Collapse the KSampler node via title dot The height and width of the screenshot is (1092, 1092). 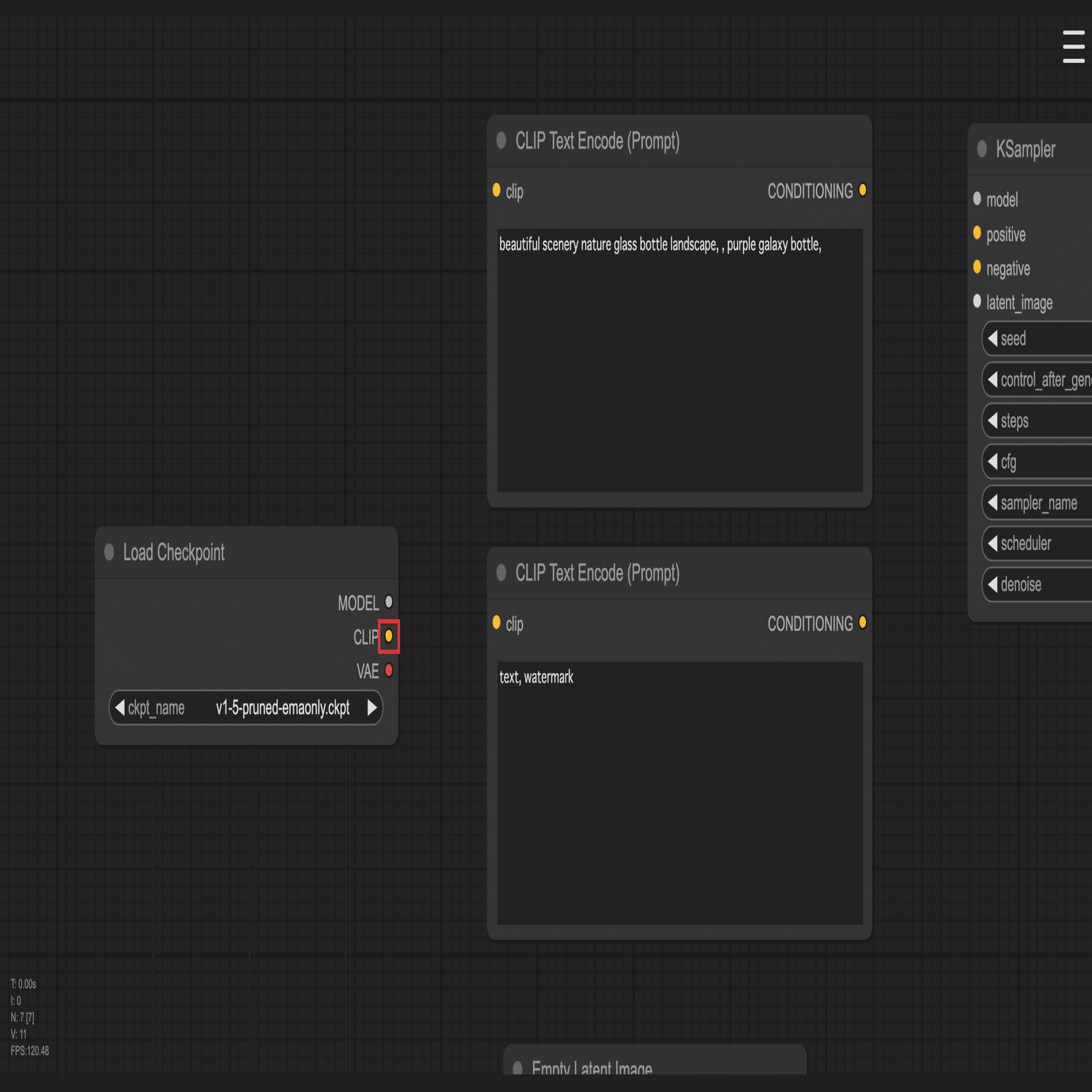point(982,149)
